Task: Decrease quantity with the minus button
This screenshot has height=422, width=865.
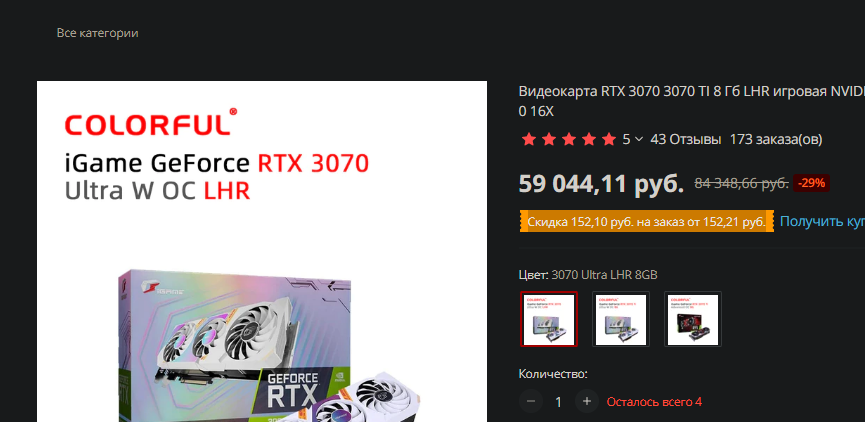Action: pos(531,402)
